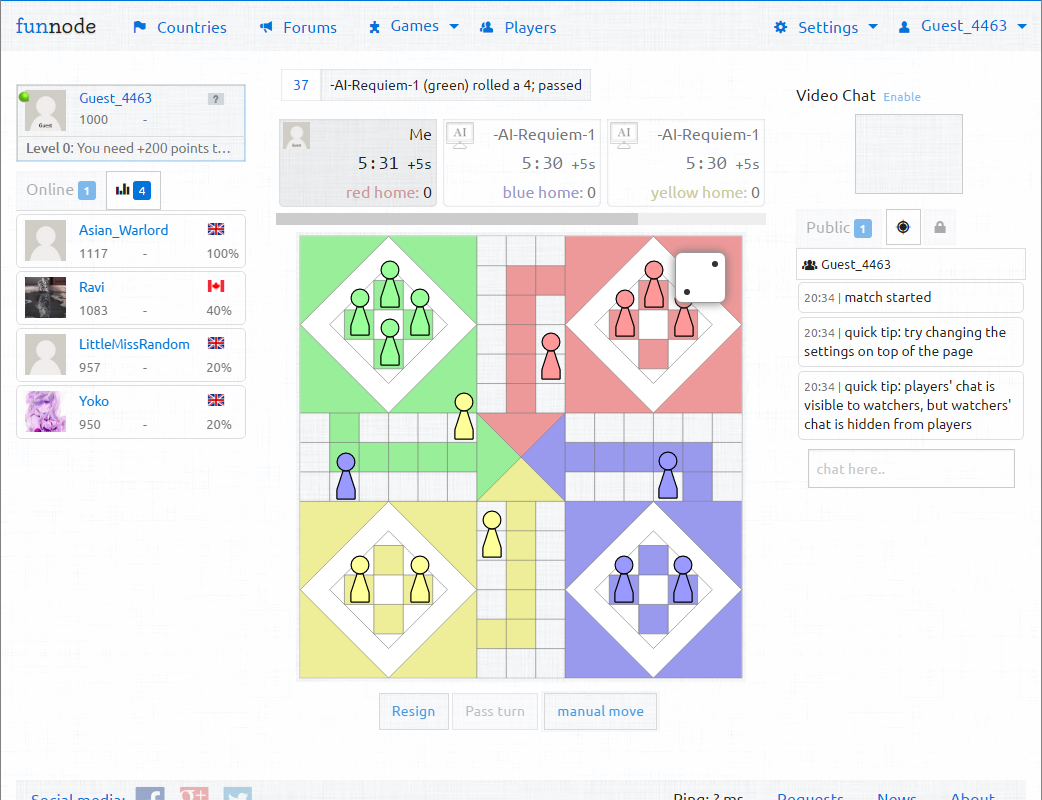This screenshot has width=1042, height=800.
Task: Select the top red pawn in red base
Action: (x=654, y=284)
